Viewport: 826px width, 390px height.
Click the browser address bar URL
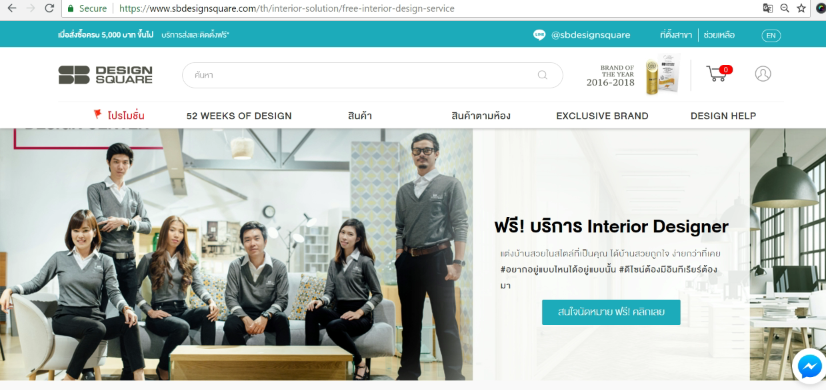click(x=287, y=8)
